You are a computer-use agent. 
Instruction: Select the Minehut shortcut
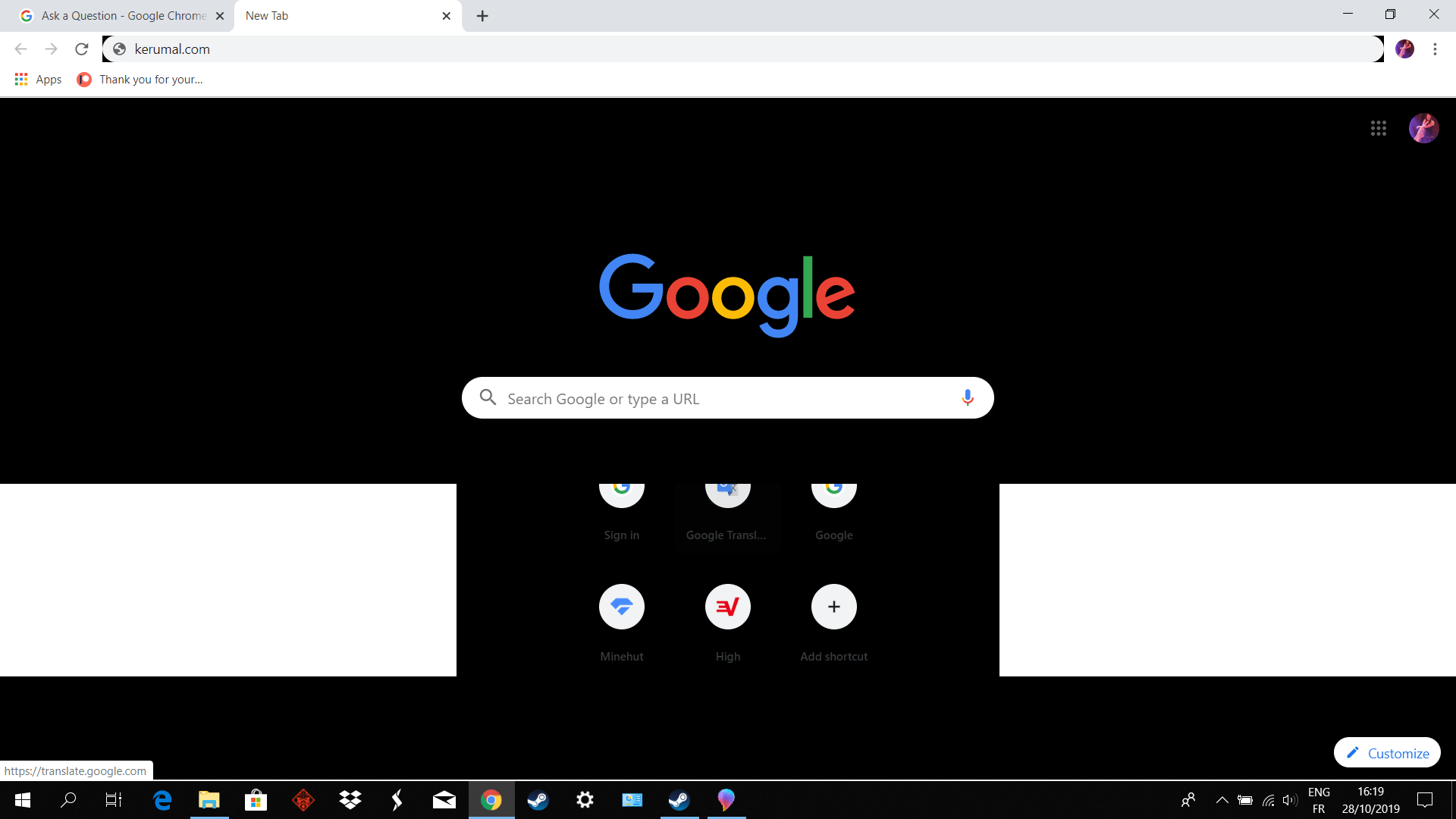point(621,607)
